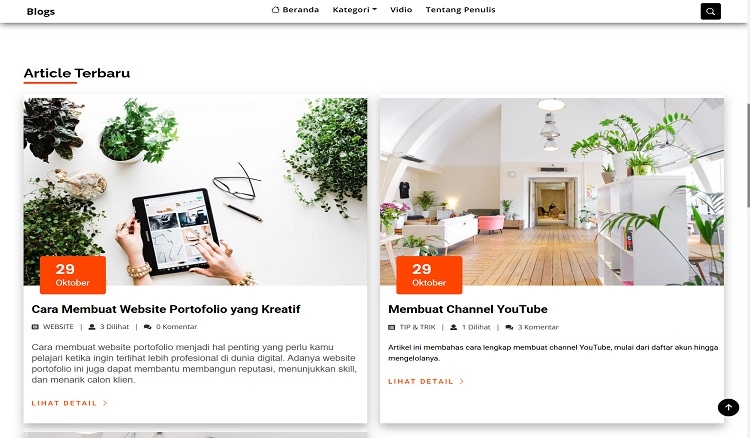Image resolution: width=750 pixels, height=438 pixels.
Task: Open the Membuat Channel YouTube article title
Action: pos(468,309)
